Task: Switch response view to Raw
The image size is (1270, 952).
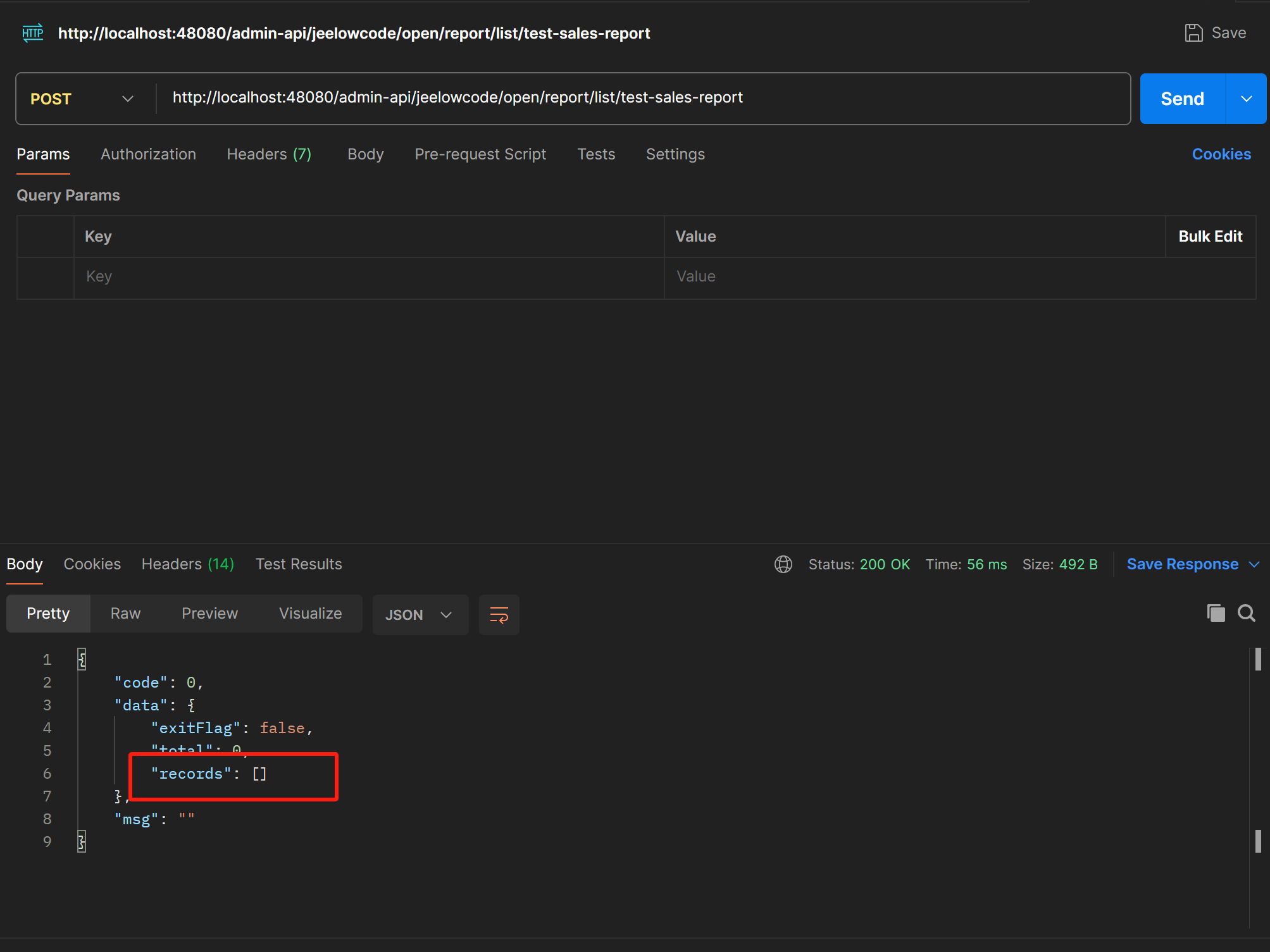Action: (x=125, y=614)
